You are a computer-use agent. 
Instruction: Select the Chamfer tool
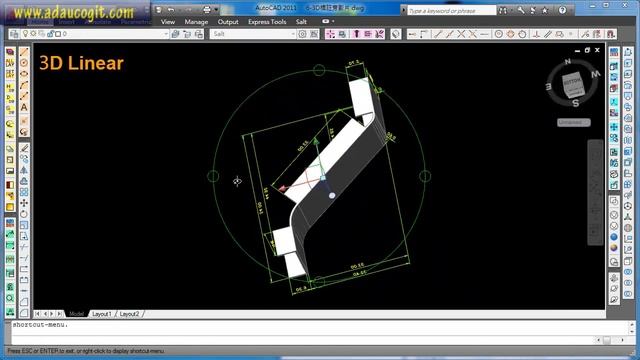point(24,302)
